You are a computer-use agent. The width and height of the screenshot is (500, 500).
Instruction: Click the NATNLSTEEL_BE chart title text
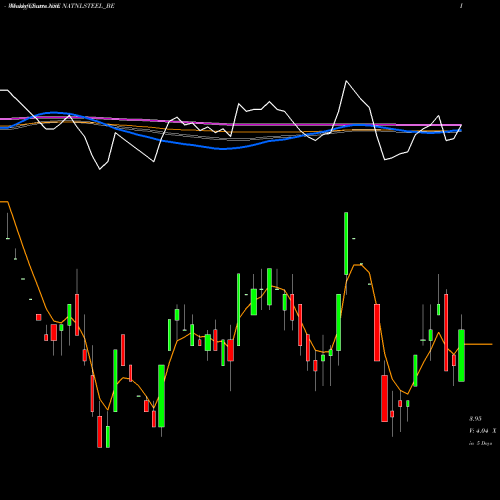click(88, 6)
